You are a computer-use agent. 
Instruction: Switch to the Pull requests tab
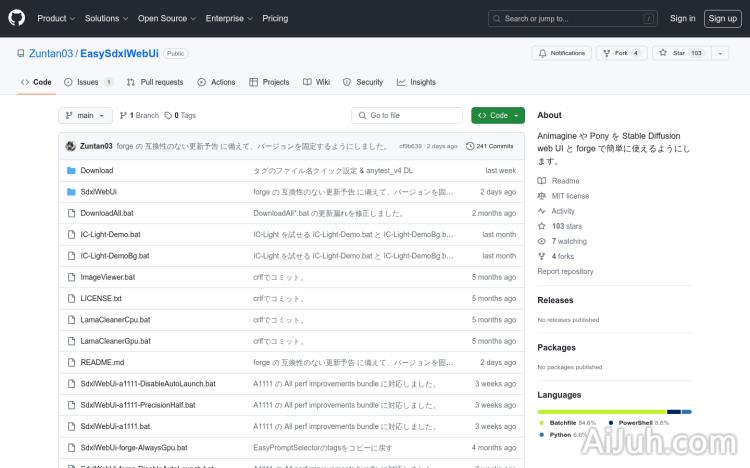coord(155,82)
